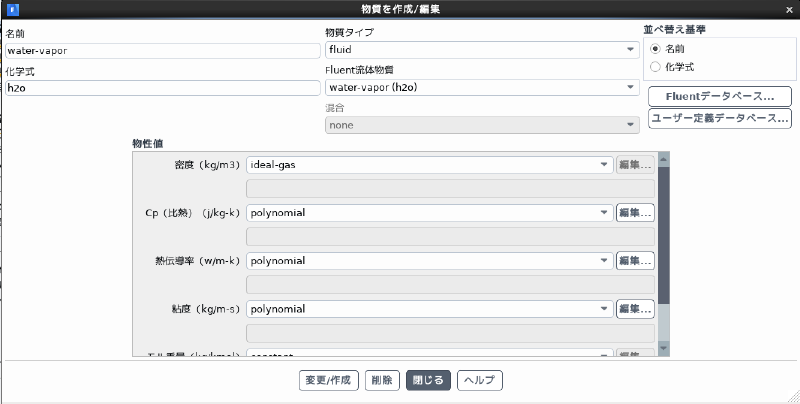800x404 pixels.
Task: Click 編集 button for 熱伝導率
Action: pos(635,261)
